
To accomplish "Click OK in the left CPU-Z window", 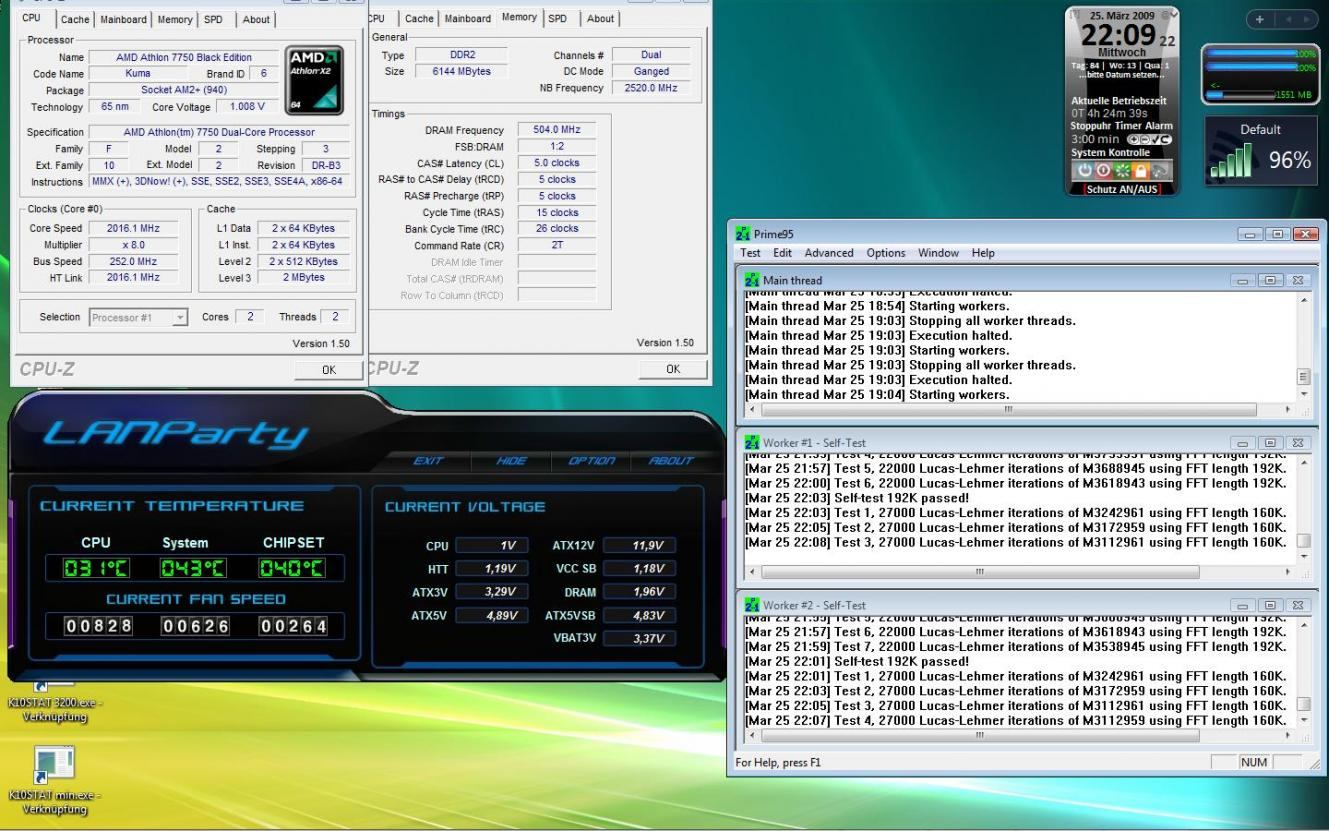I will [x=328, y=369].
